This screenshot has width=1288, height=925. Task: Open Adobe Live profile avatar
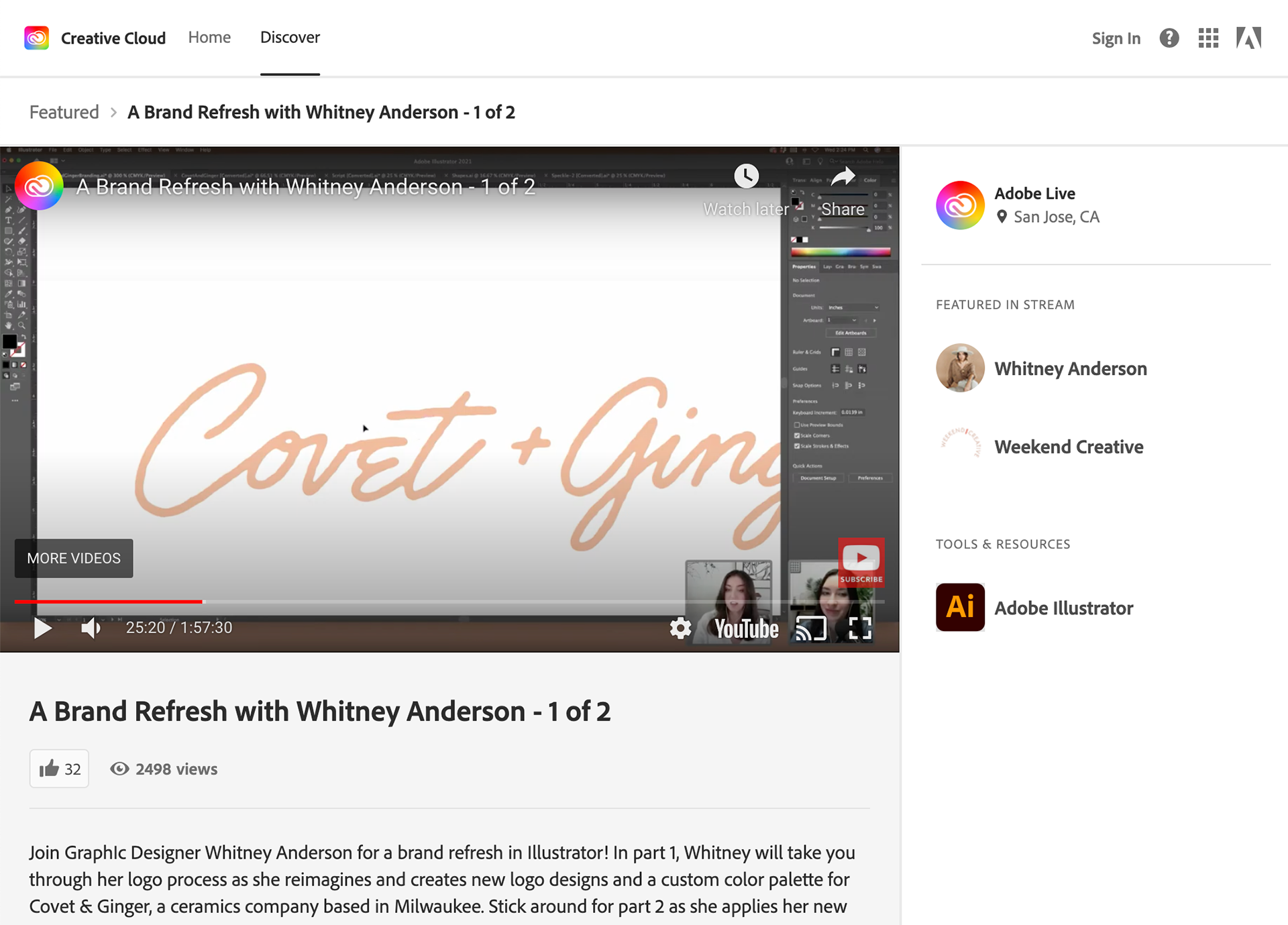point(960,205)
